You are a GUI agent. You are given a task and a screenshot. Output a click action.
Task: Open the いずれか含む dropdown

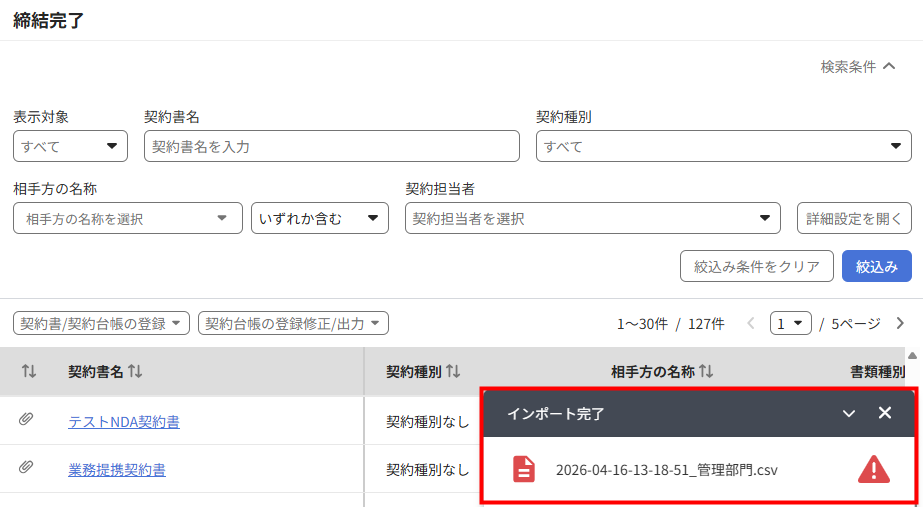pyautogui.click(x=320, y=218)
